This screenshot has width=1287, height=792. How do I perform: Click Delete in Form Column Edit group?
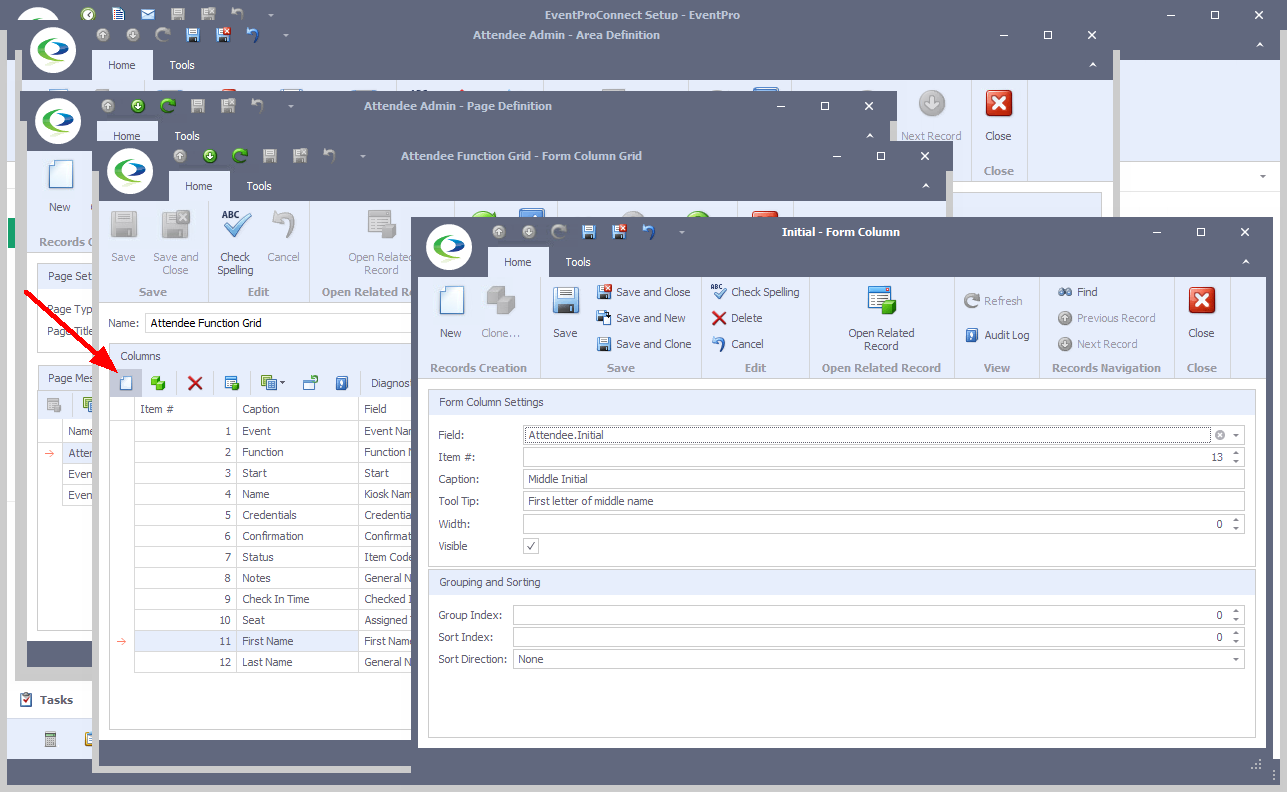737,318
